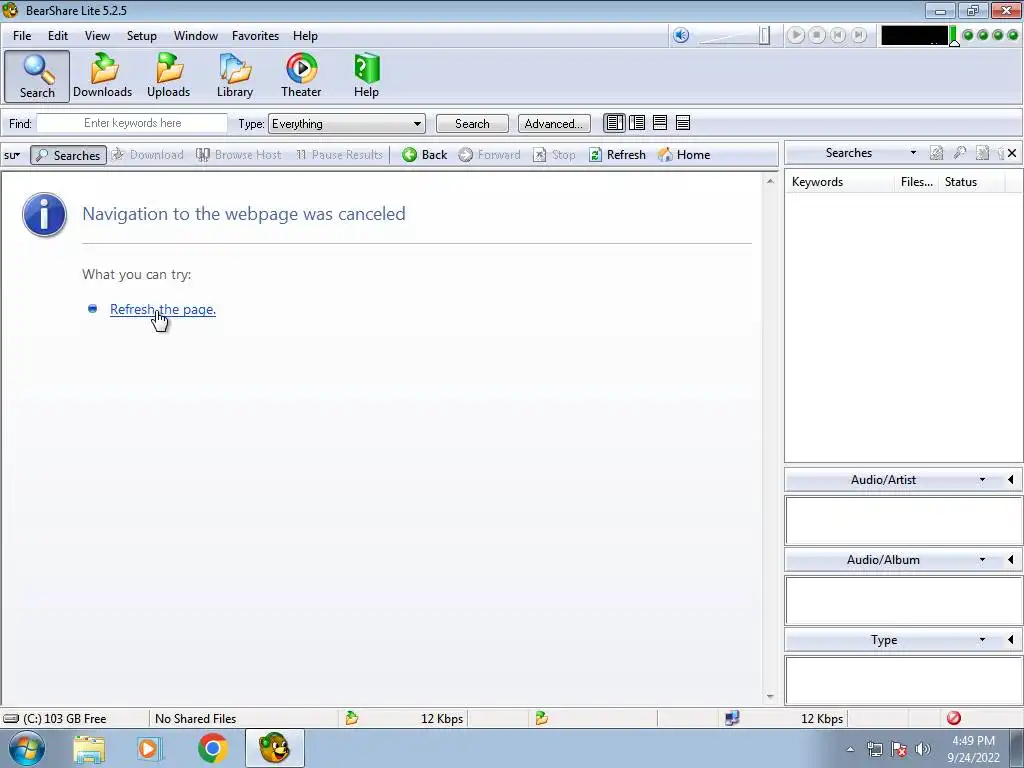
Task: Expand the Audio/Album filter dropdown
Action: (x=982, y=560)
